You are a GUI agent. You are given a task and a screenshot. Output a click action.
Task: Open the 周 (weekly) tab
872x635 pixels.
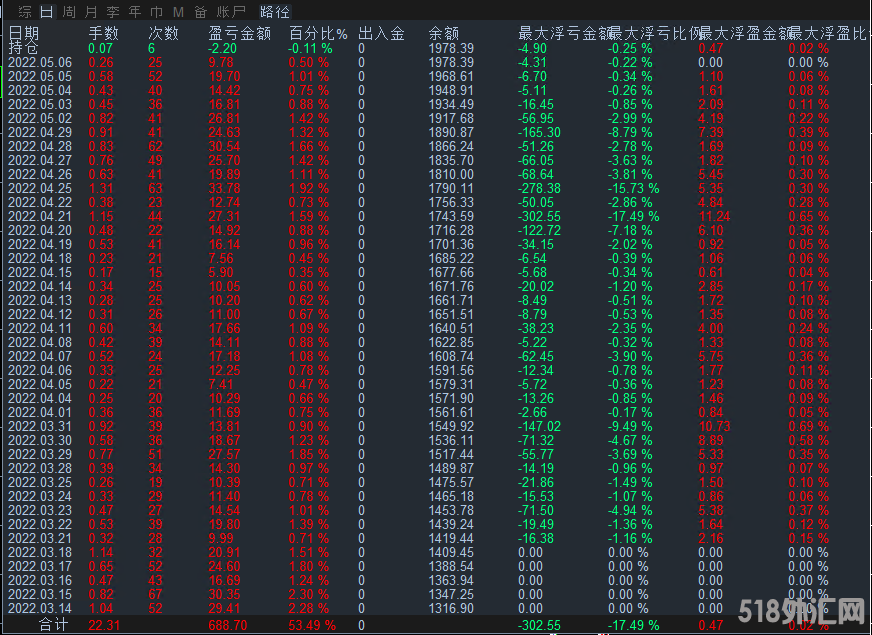(68, 12)
